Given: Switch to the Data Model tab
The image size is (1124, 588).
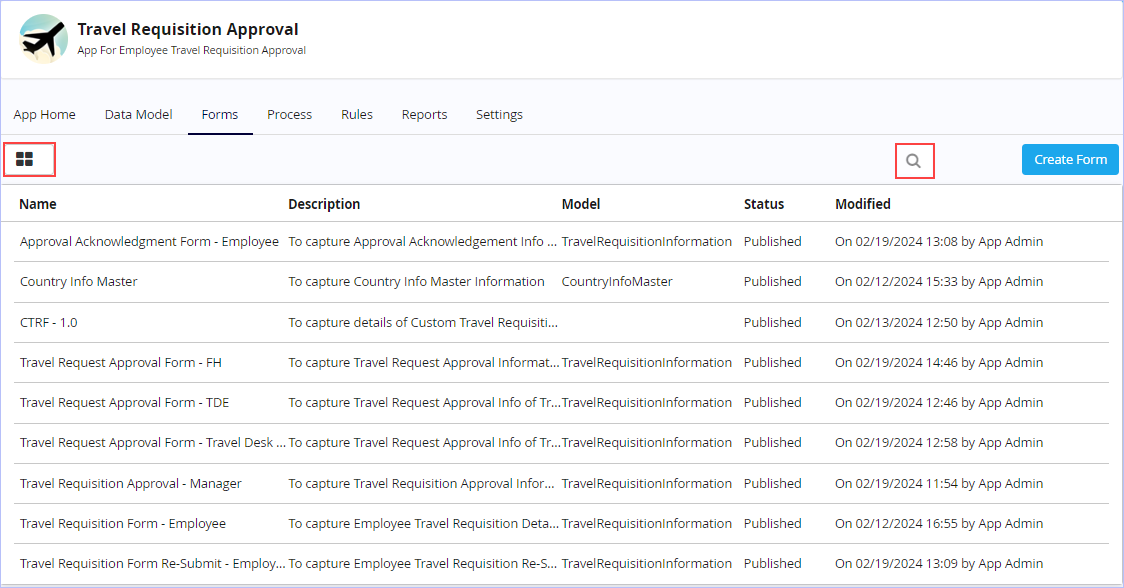Looking at the screenshot, I should 138,115.
